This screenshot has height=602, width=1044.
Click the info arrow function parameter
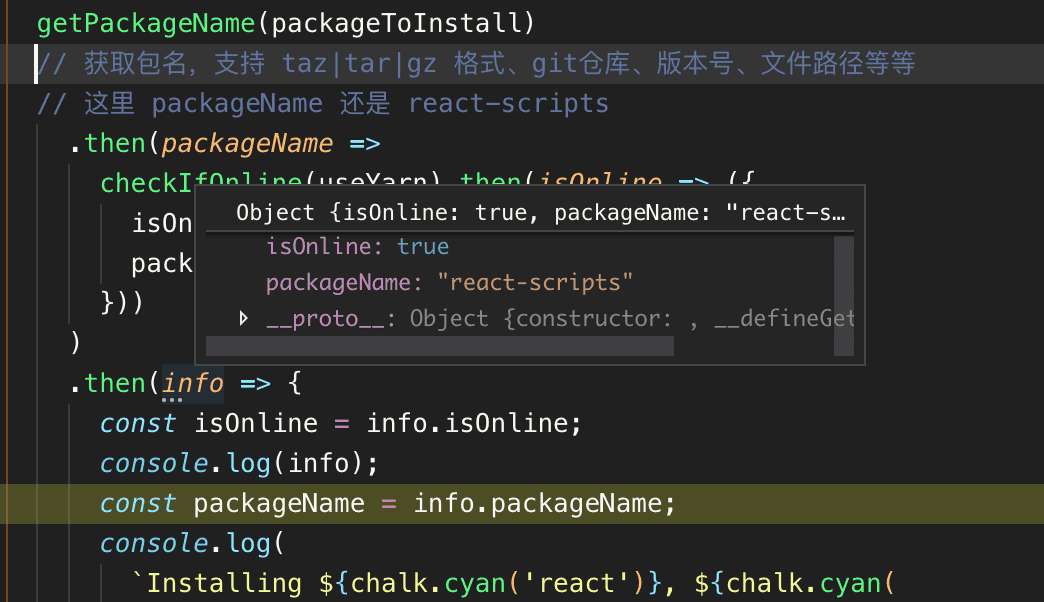192,382
